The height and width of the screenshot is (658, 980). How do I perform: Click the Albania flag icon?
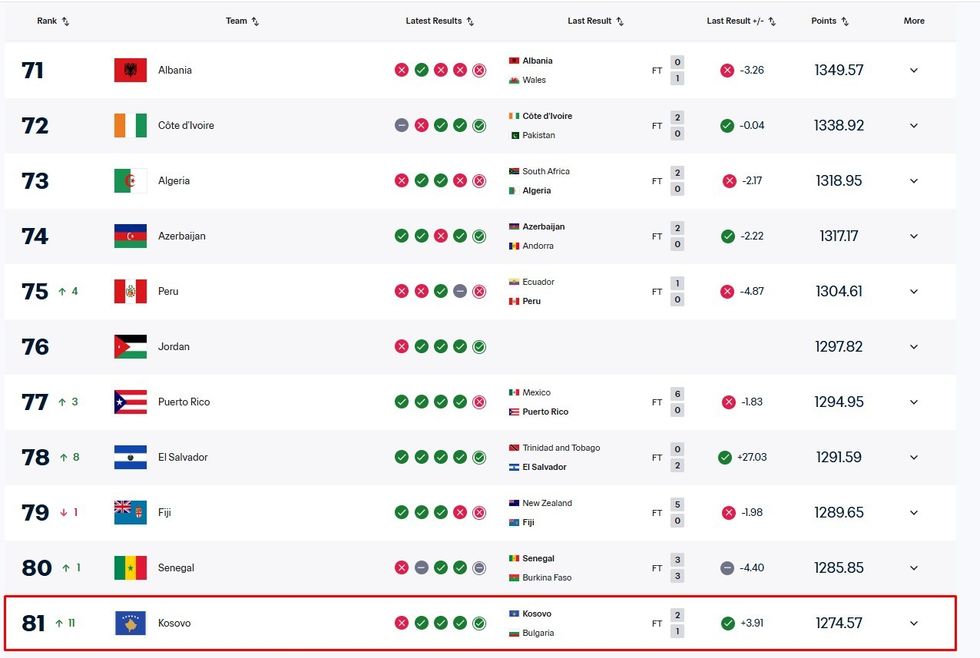tap(130, 70)
